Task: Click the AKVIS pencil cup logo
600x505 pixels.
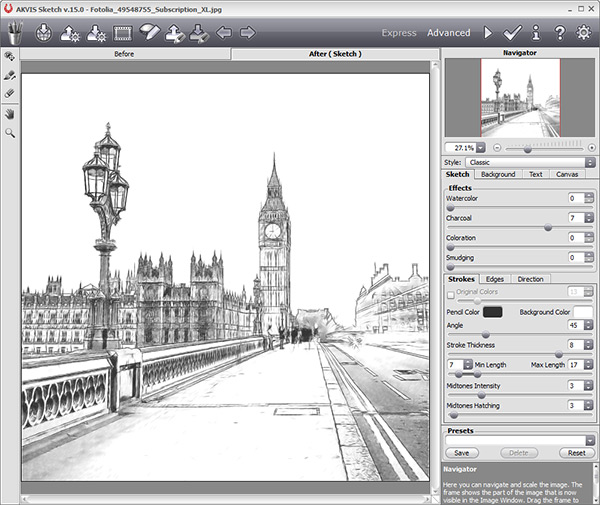Action: [15, 33]
